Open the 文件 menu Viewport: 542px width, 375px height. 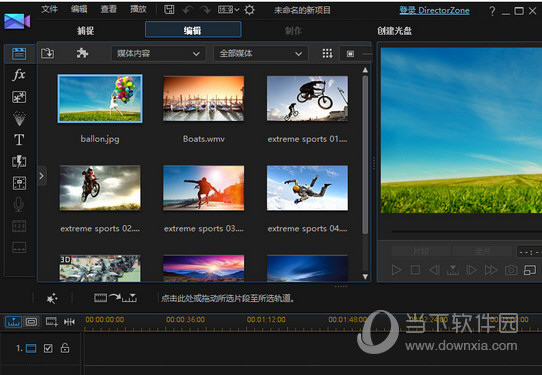[x=49, y=9]
